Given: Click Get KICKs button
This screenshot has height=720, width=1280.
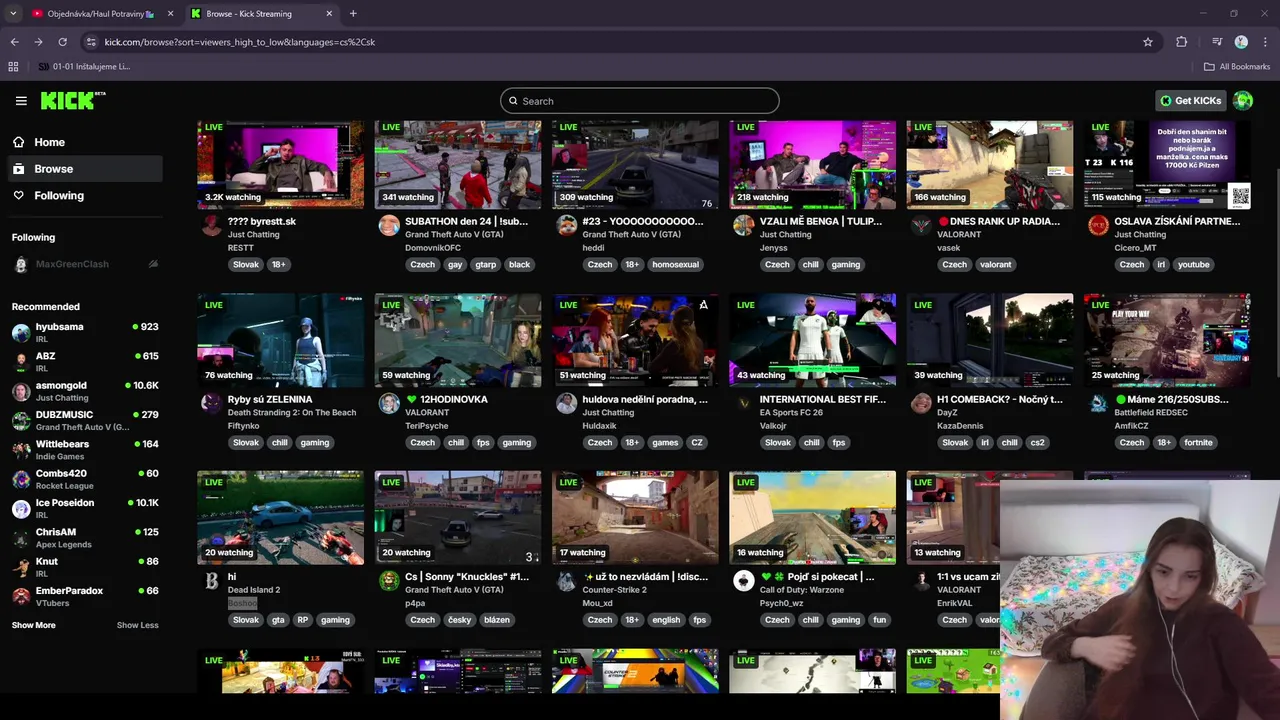Looking at the screenshot, I should pyautogui.click(x=1191, y=100).
